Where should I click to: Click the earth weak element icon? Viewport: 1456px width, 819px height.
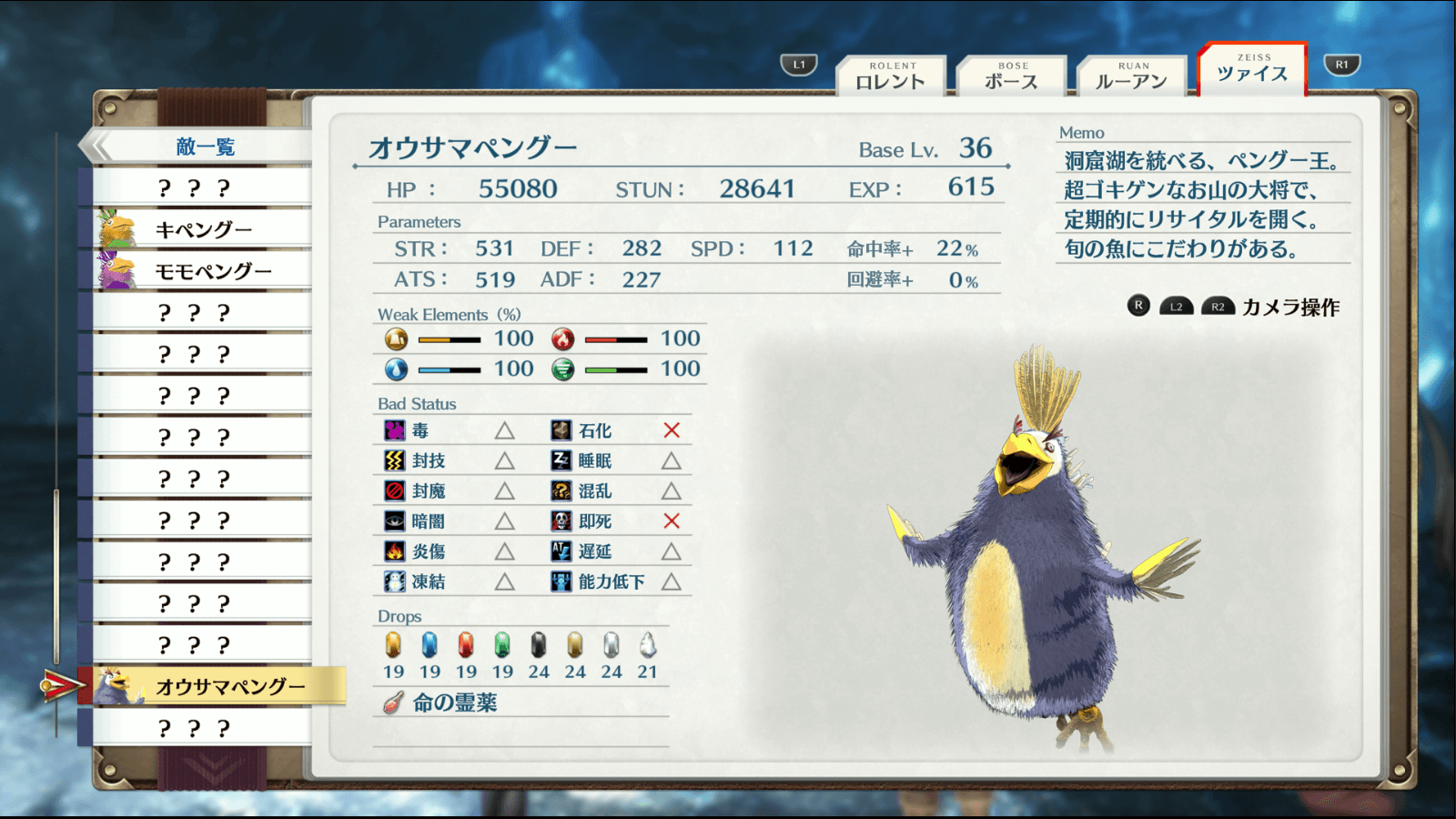(x=396, y=339)
